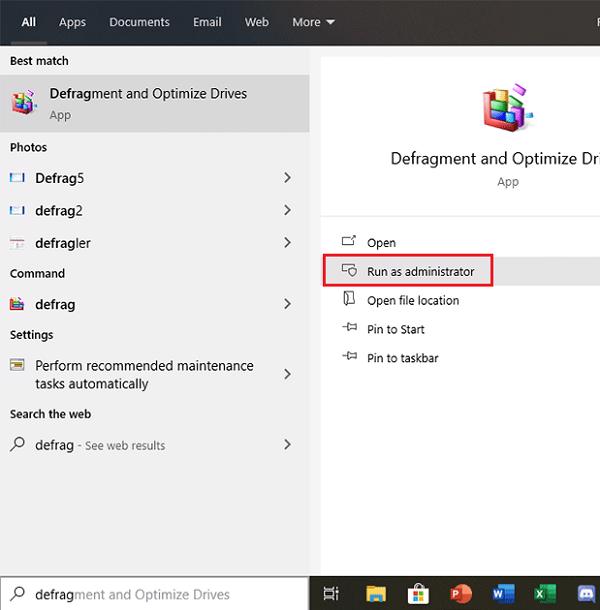Expand the defrag2 result chevron
Image resolution: width=600 pixels, height=610 pixels.
pos(287,210)
